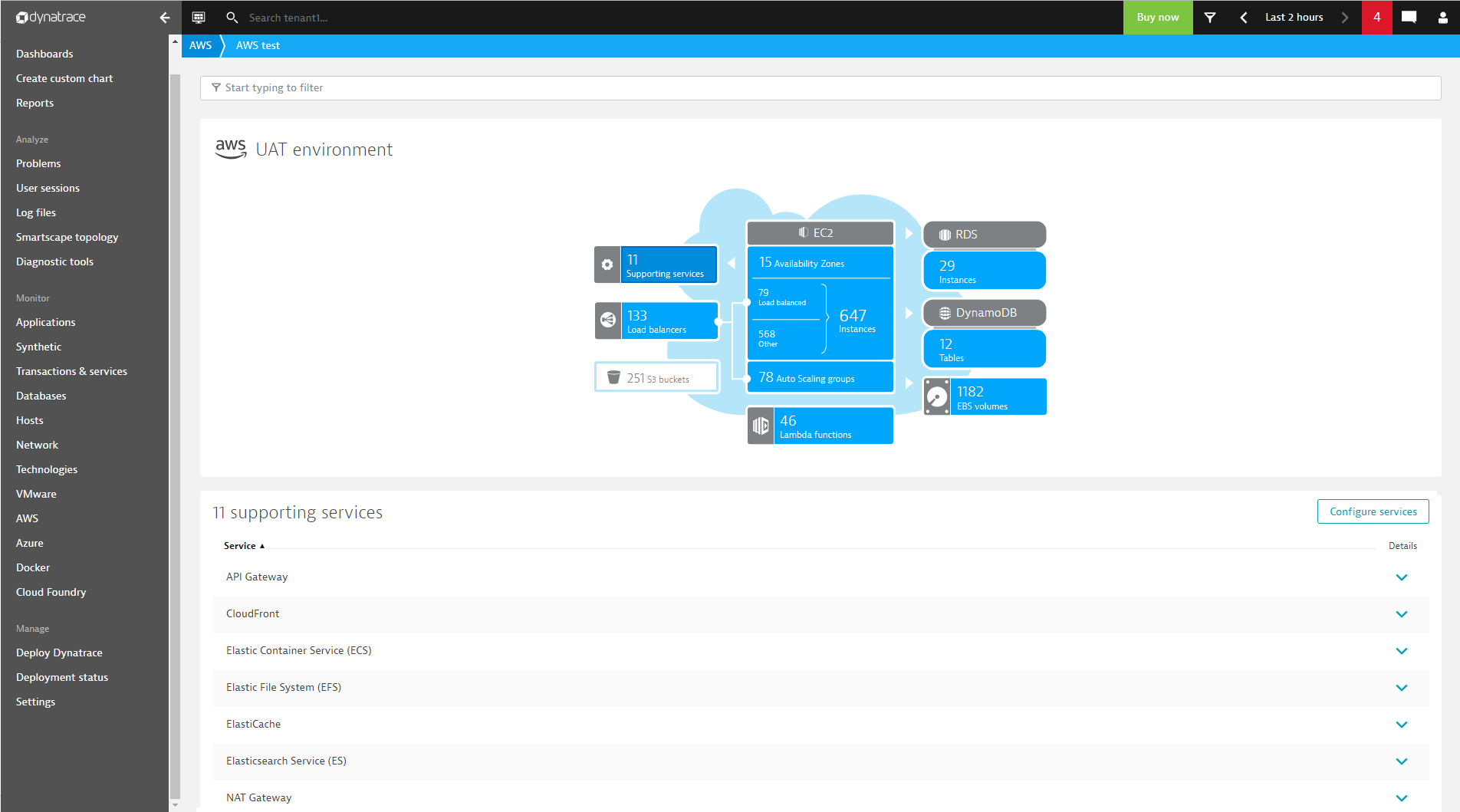This screenshot has width=1460, height=812.
Task: Go to the previous timeframe with the left chevron
Action: [1244, 17]
